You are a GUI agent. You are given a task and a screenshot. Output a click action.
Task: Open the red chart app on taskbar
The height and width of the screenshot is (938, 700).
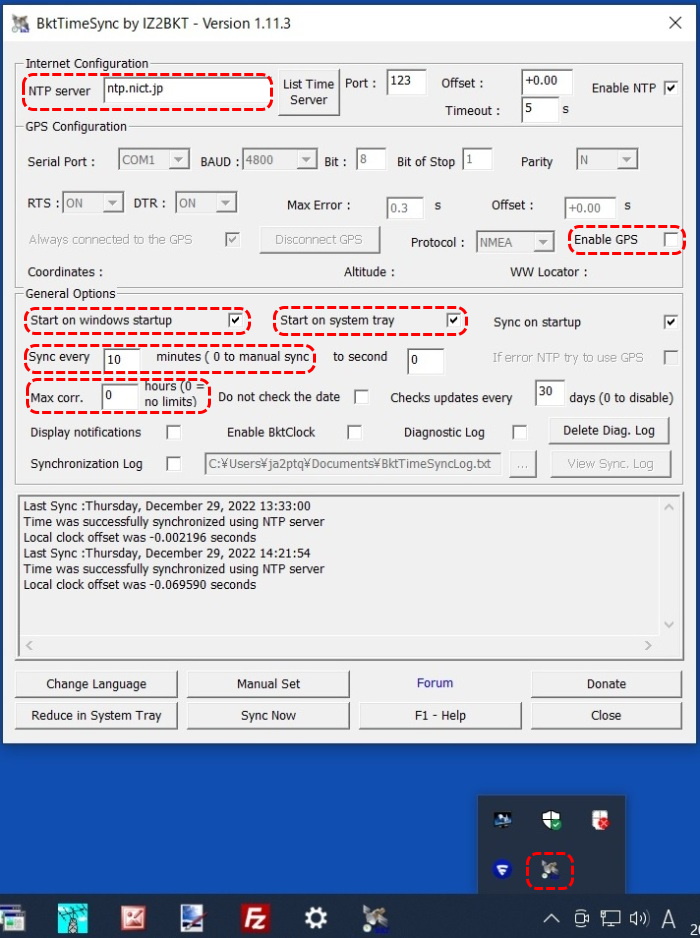pos(133,918)
